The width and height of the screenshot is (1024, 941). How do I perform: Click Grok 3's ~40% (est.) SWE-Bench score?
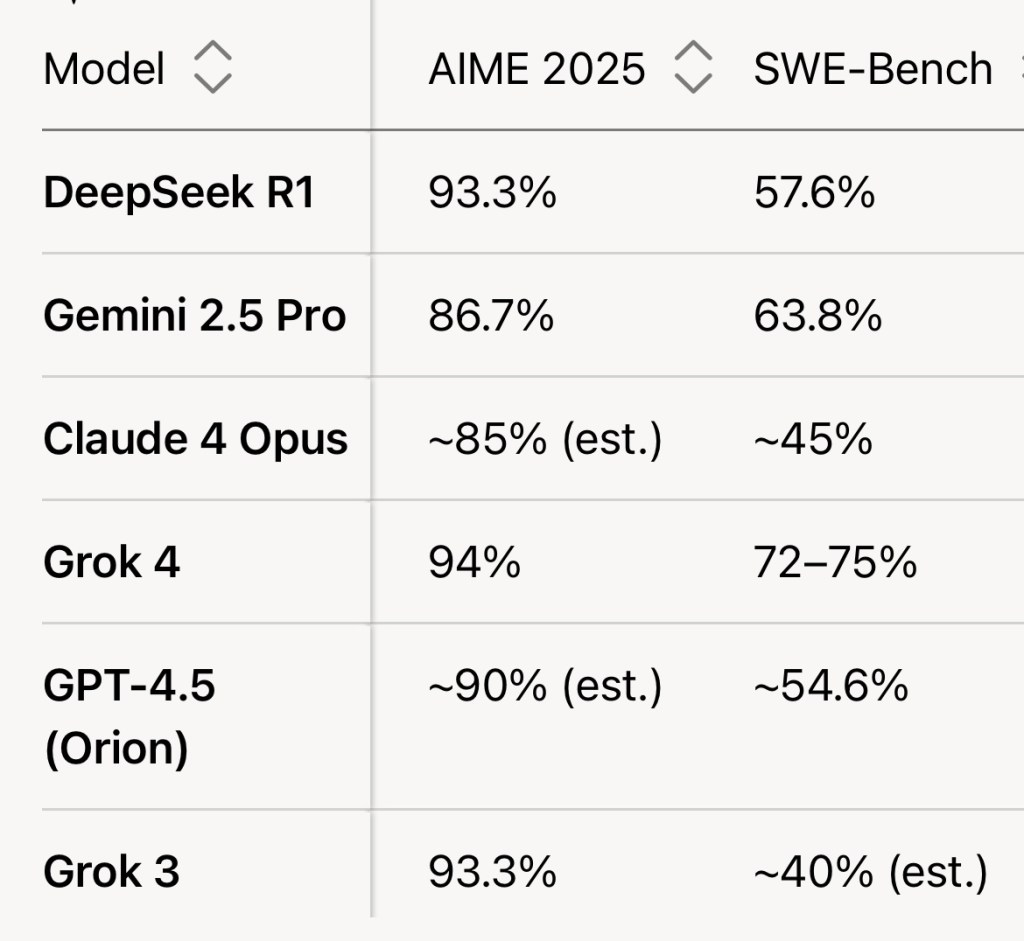[x=870, y=872]
